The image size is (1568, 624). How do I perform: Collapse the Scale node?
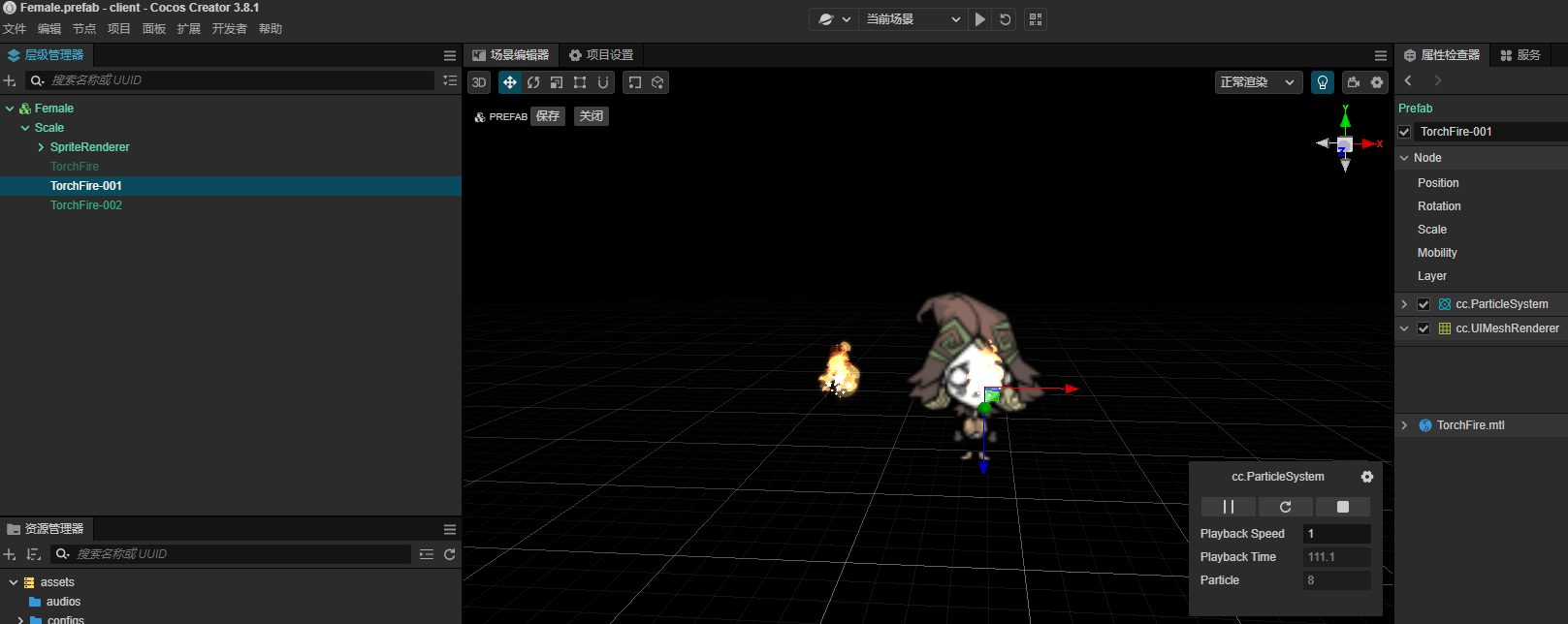click(x=25, y=128)
